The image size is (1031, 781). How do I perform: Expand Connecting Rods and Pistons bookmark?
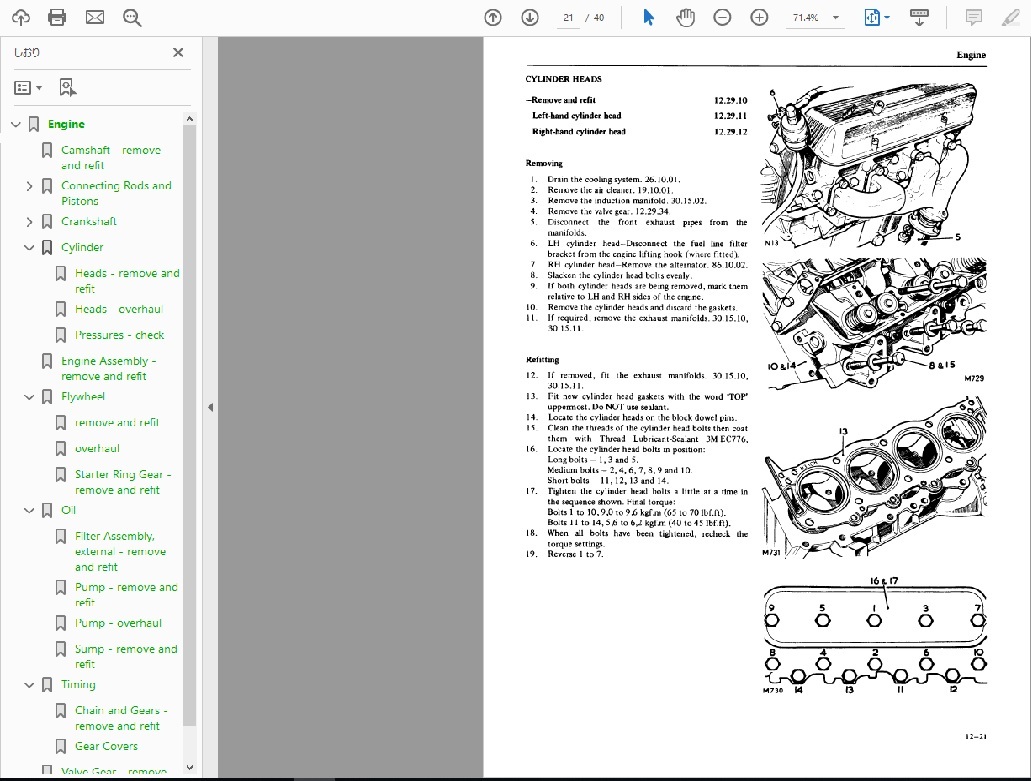29,186
